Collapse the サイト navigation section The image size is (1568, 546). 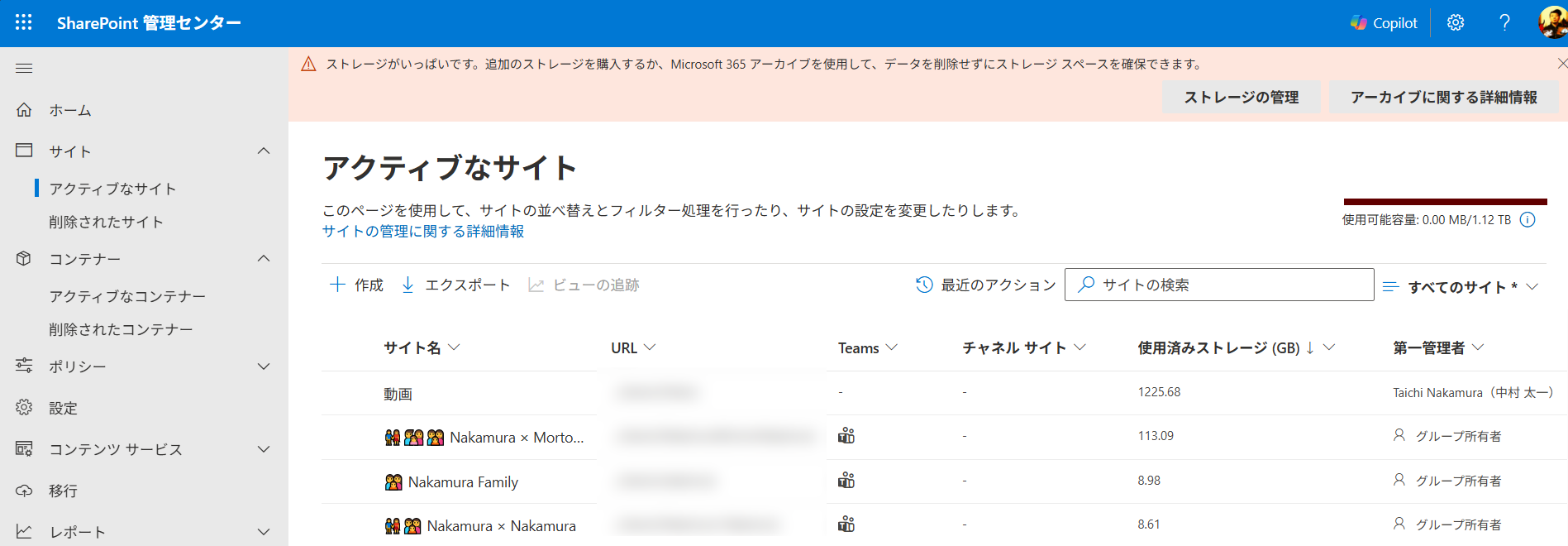[x=264, y=151]
